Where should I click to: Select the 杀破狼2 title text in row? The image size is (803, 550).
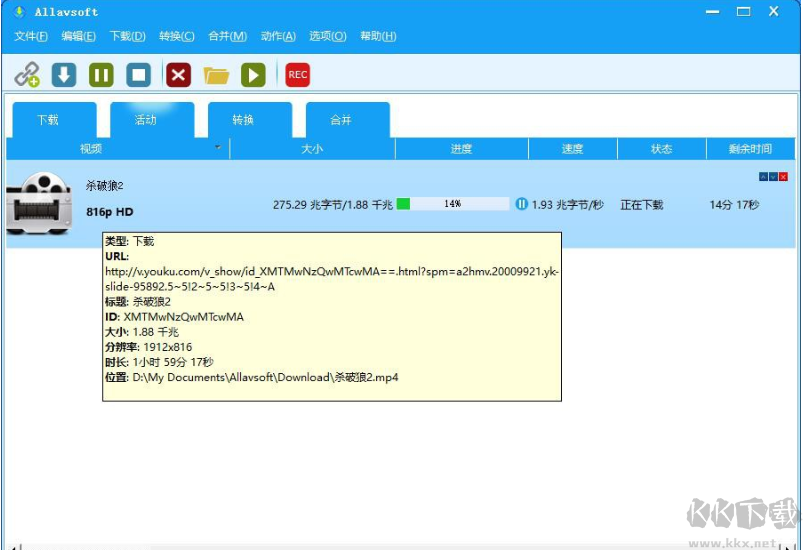point(104,185)
